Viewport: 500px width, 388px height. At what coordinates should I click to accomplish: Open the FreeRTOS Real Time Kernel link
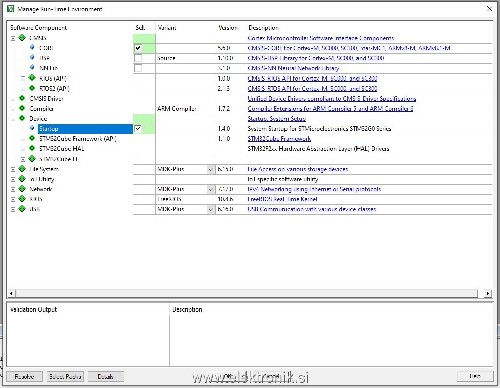282,199
